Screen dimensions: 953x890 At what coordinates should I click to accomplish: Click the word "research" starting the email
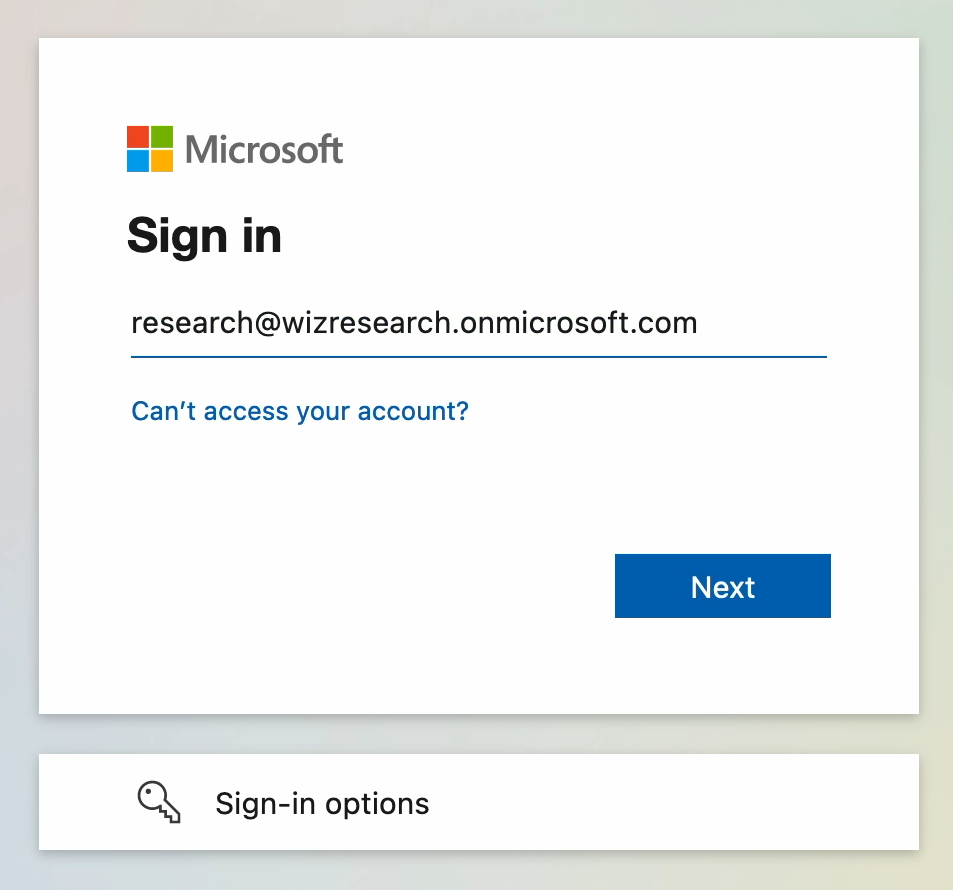tap(192, 323)
